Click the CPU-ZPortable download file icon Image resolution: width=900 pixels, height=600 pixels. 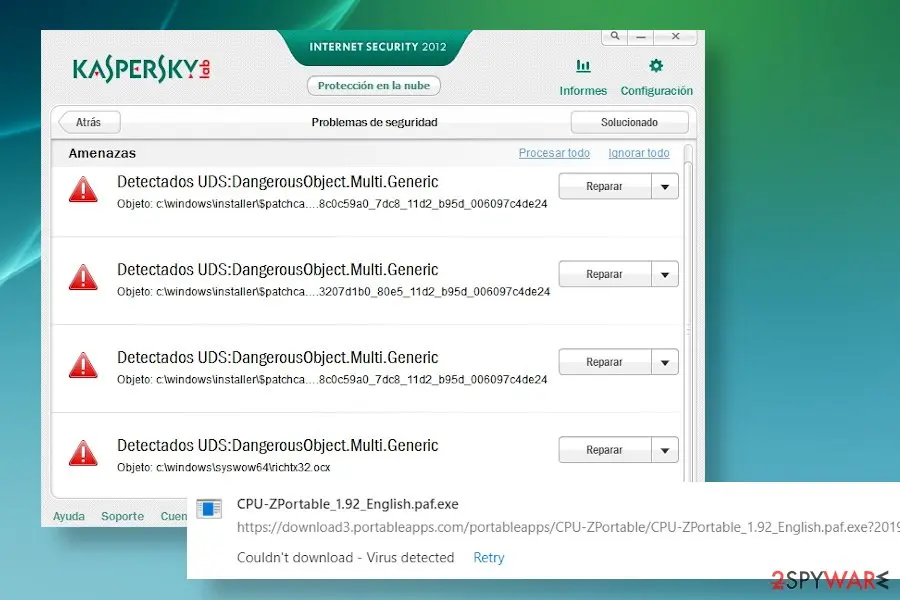click(209, 509)
